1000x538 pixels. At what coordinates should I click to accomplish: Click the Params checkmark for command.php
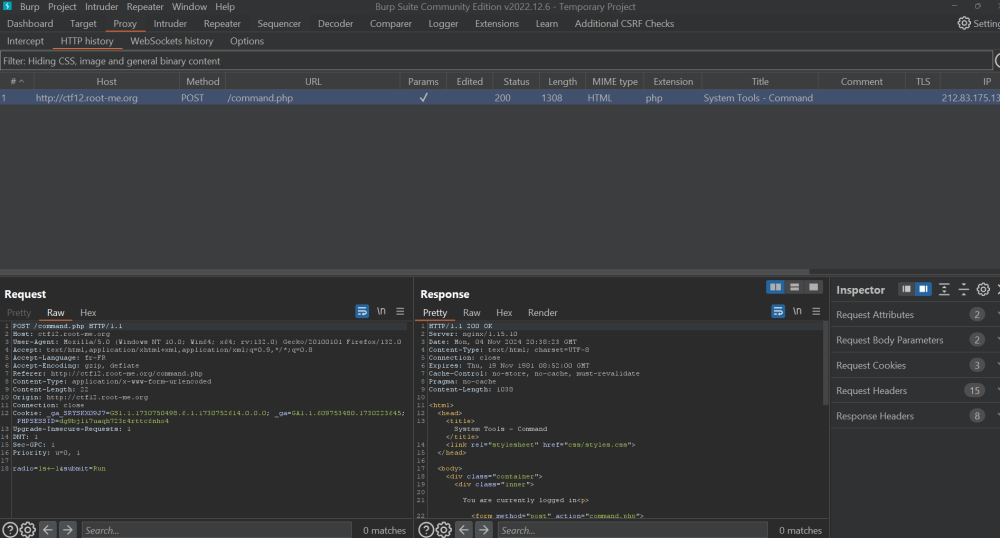[x=423, y=98]
